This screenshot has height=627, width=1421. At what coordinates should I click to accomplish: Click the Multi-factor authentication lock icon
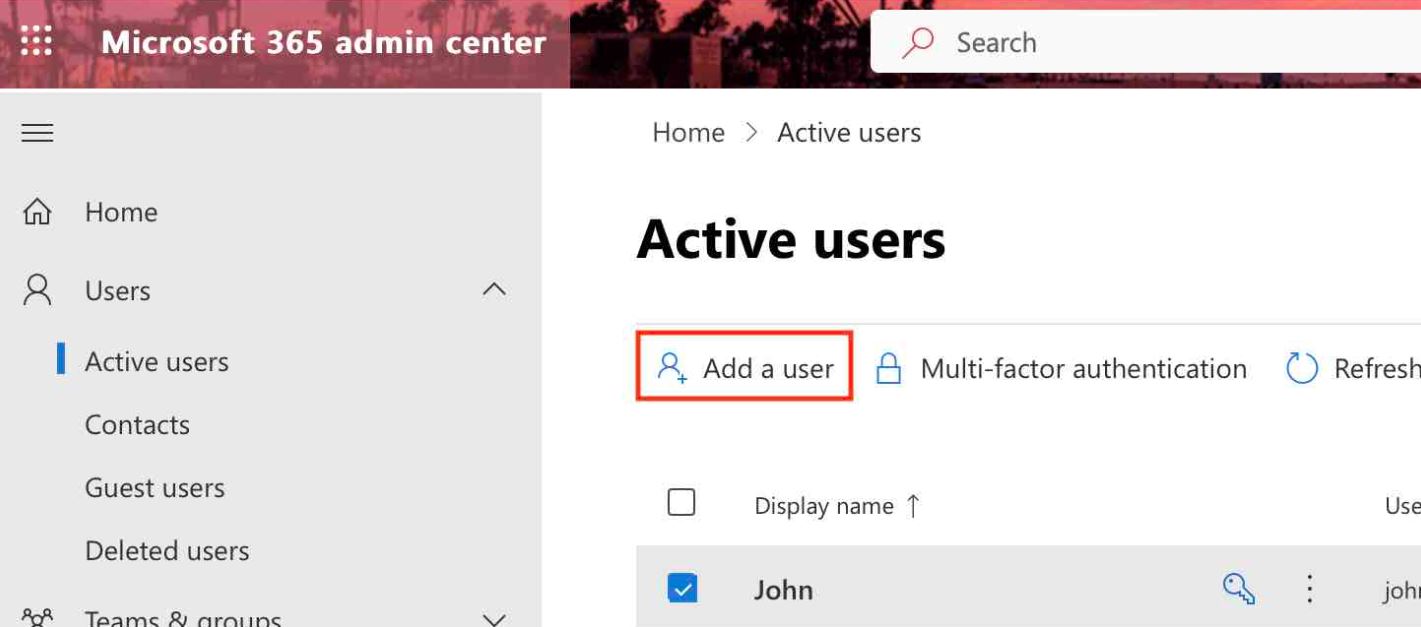(888, 369)
